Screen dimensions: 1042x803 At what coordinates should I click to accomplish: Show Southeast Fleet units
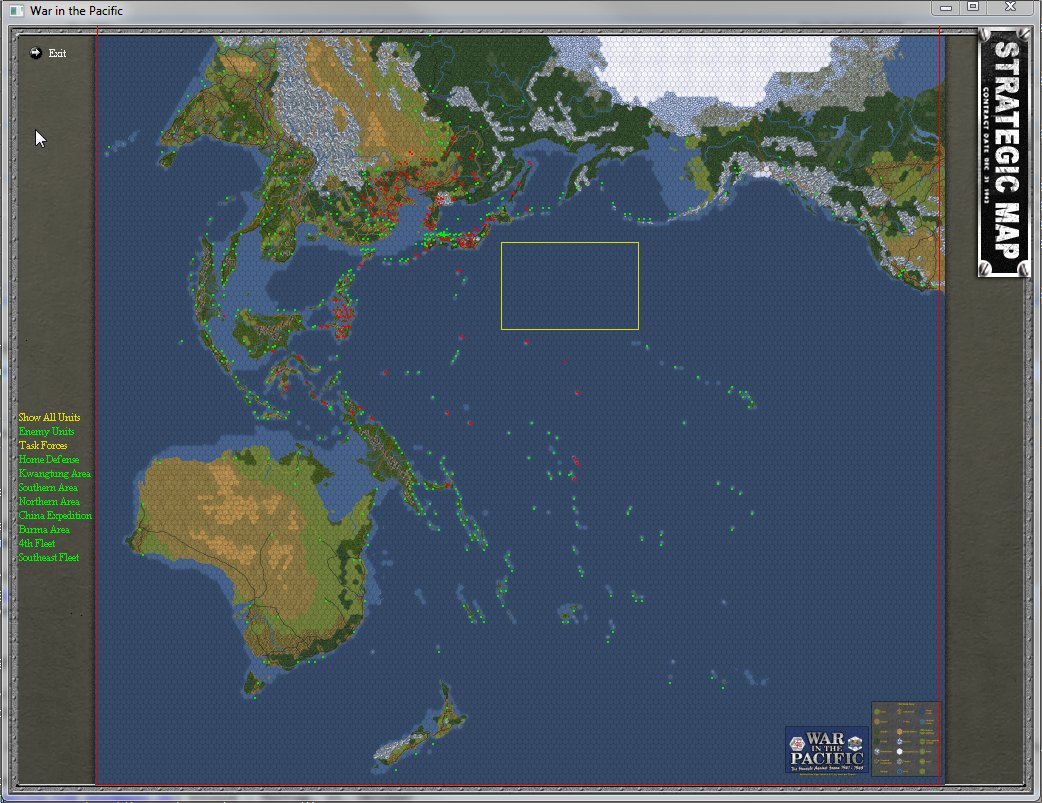pos(49,557)
